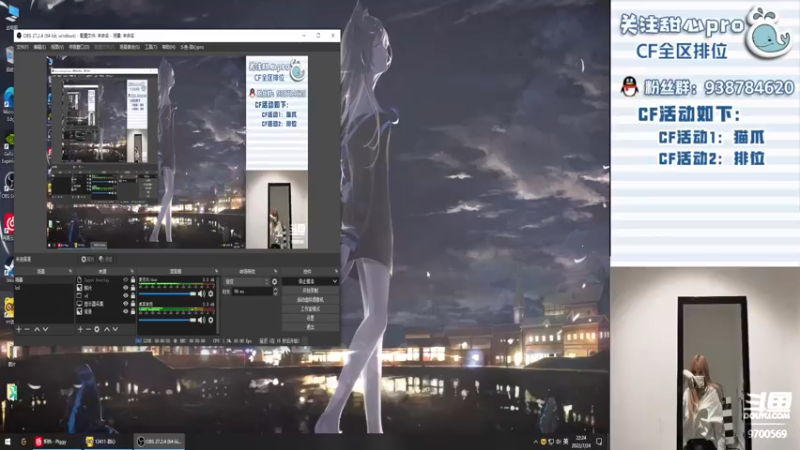Pop out the 混音器 dock panel
The height and width of the screenshot is (450, 800).
tap(216, 271)
